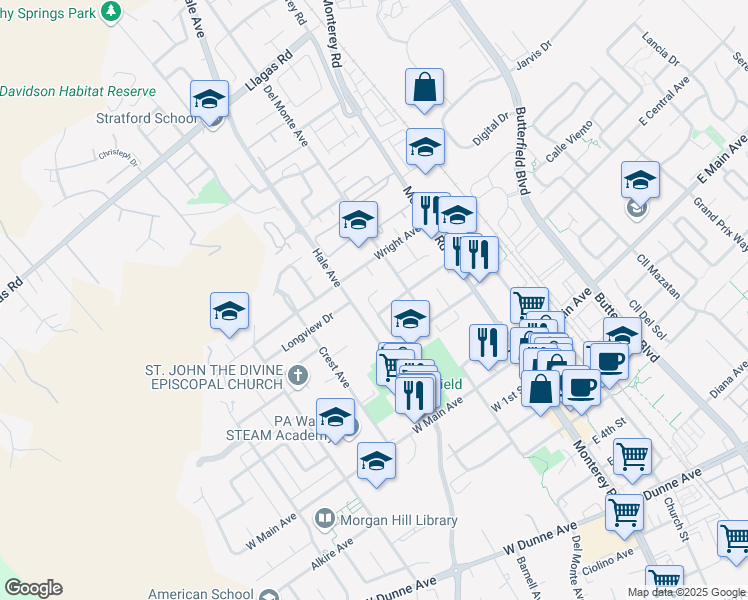Click the Jarvis Dr street label
748x600 pixels.
coord(534,55)
